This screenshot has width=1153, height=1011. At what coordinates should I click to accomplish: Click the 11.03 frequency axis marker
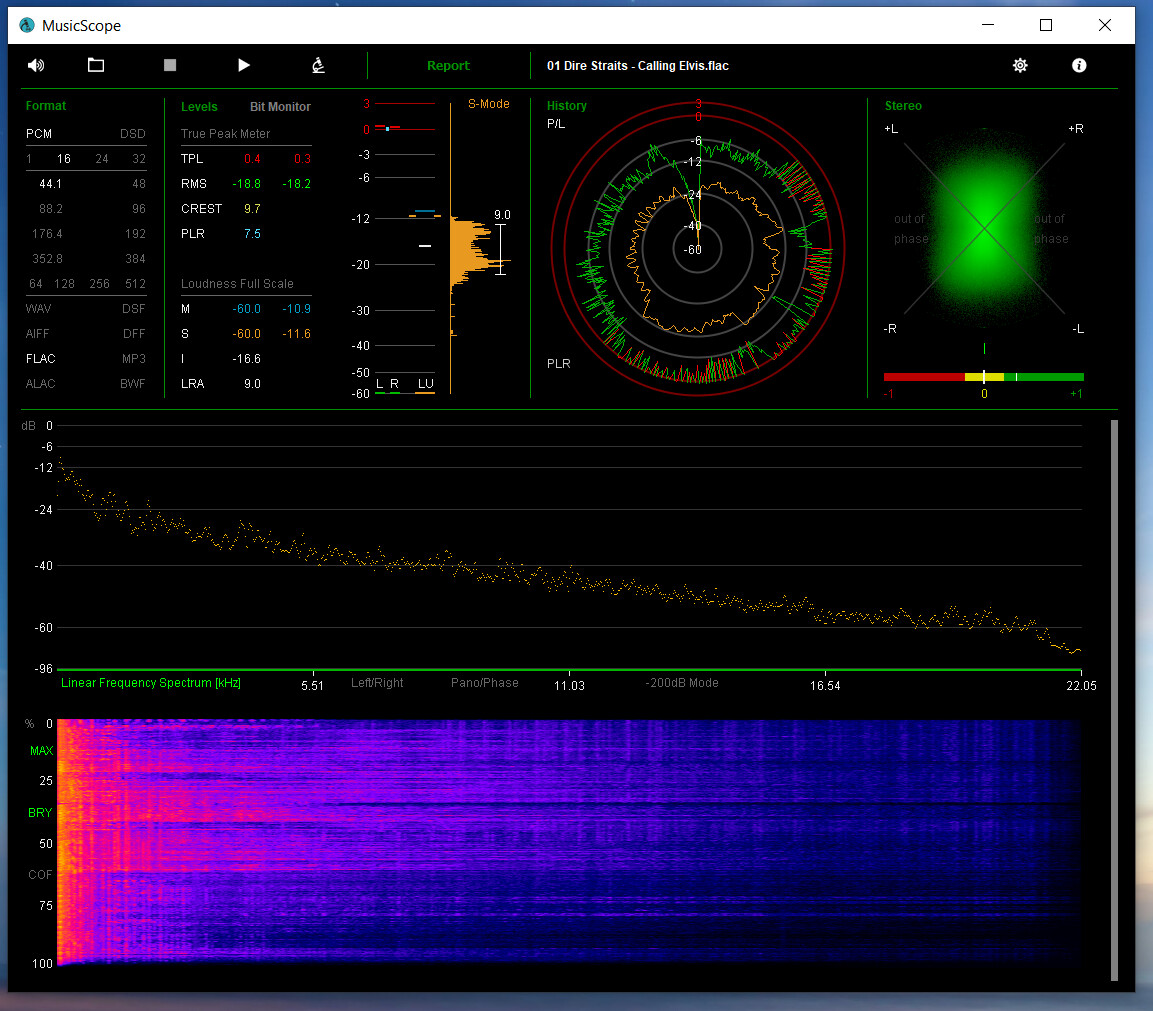click(569, 686)
